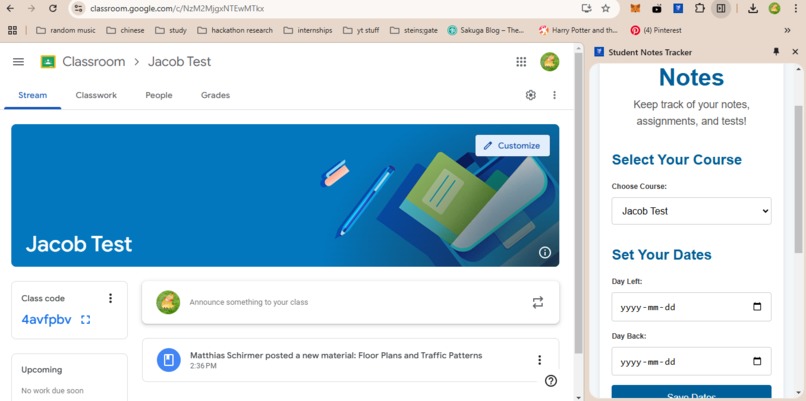Click the Day Left date field
This screenshot has height=401, width=806.
pyautogui.click(x=691, y=307)
